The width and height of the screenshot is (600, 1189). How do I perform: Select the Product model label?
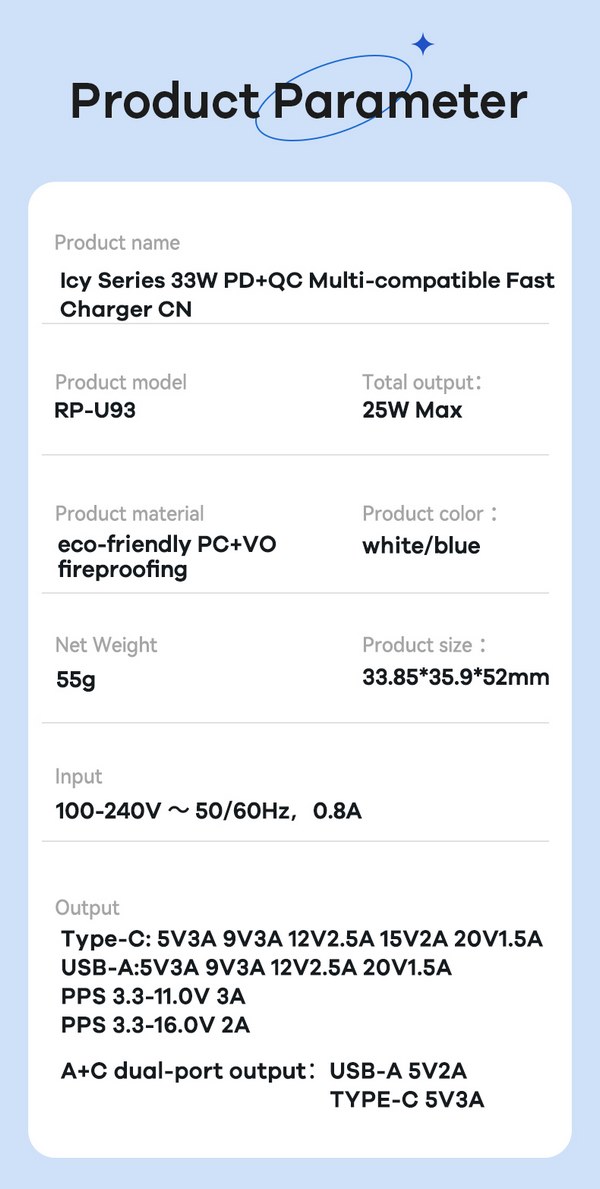tap(120, 382)
